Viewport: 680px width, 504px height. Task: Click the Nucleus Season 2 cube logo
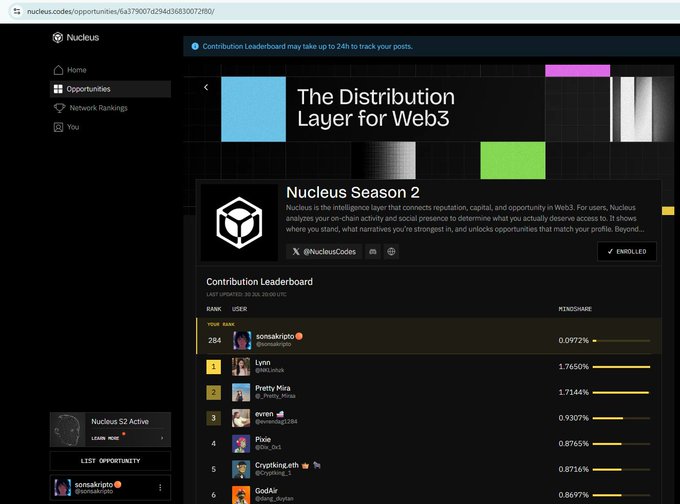tap(239, 223)
